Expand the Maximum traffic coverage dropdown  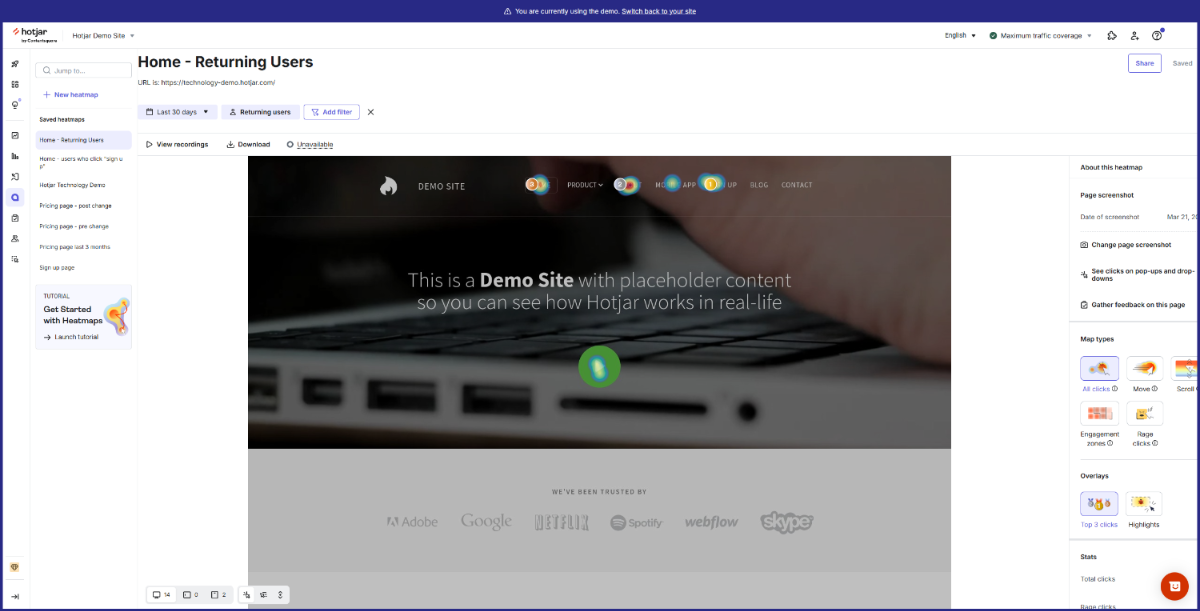[1040, 35]
